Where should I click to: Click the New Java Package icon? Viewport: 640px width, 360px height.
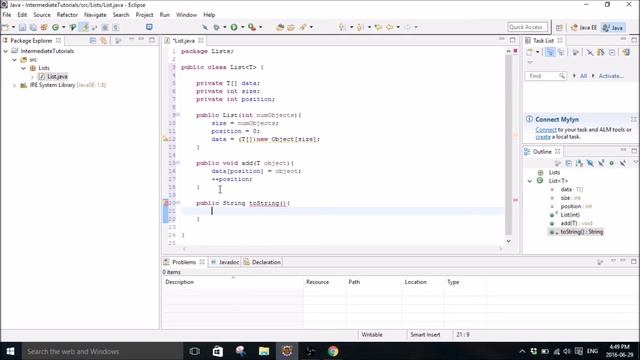tap(44, 27)
